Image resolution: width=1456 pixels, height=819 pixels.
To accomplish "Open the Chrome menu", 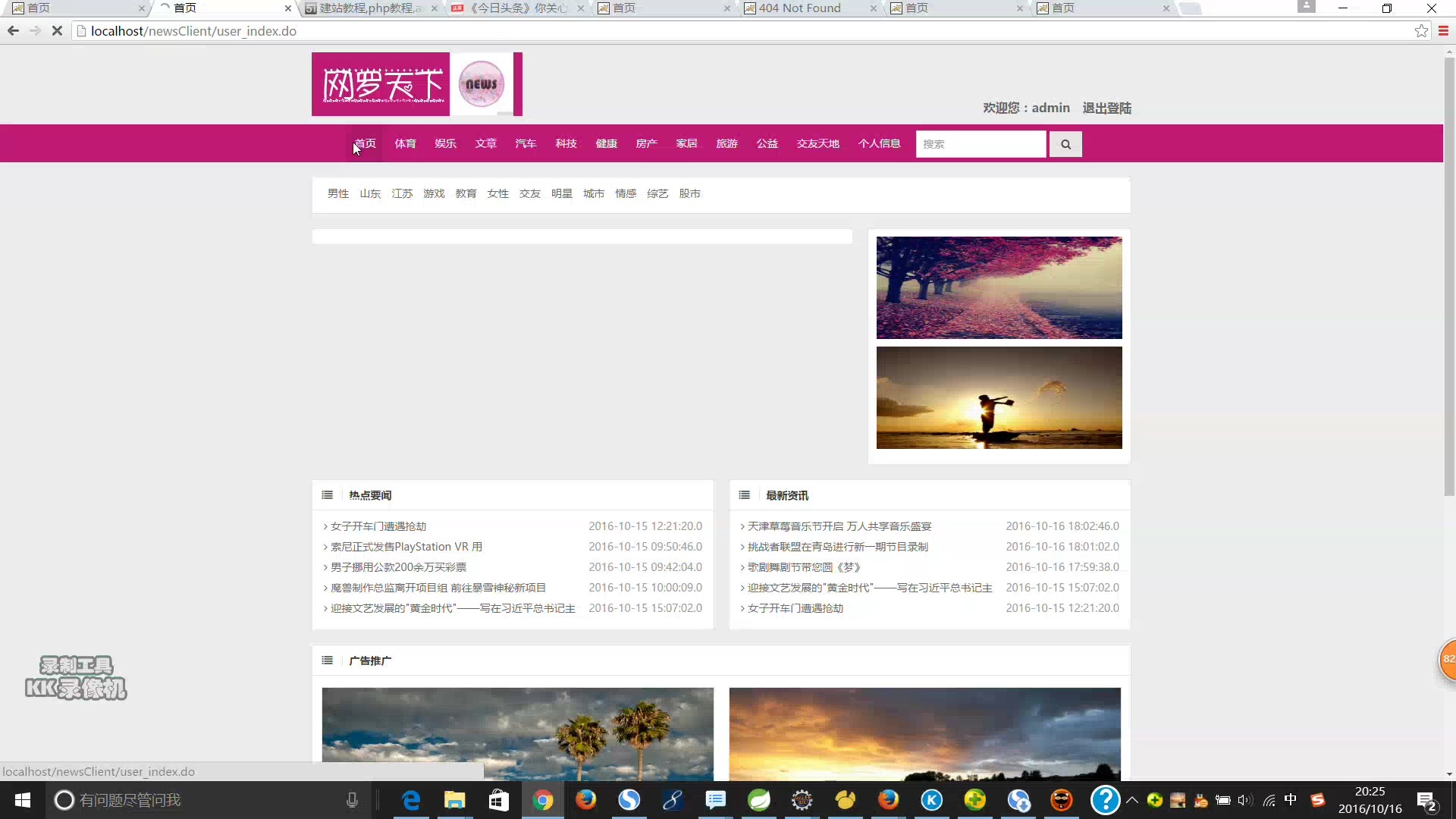I will coord(1443,31).
